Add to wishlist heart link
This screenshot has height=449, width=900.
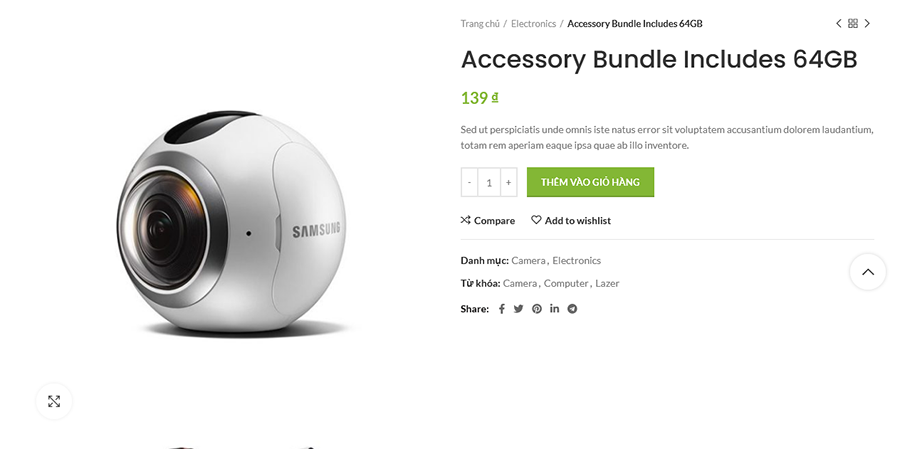coord(571,220)
